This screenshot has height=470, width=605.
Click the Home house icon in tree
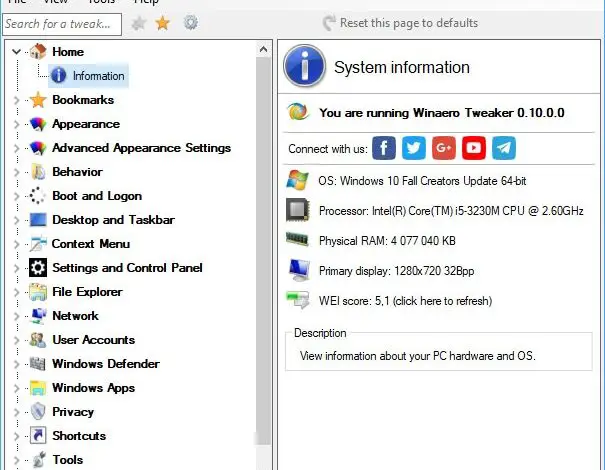38,52
